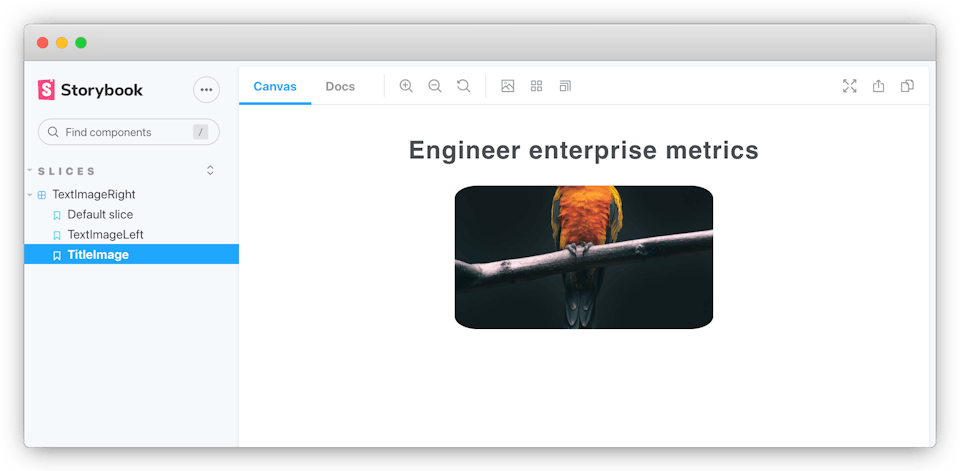Click the zoom in magnifier icon
Screen dimensions: 960x471
(x=406, y=86)
